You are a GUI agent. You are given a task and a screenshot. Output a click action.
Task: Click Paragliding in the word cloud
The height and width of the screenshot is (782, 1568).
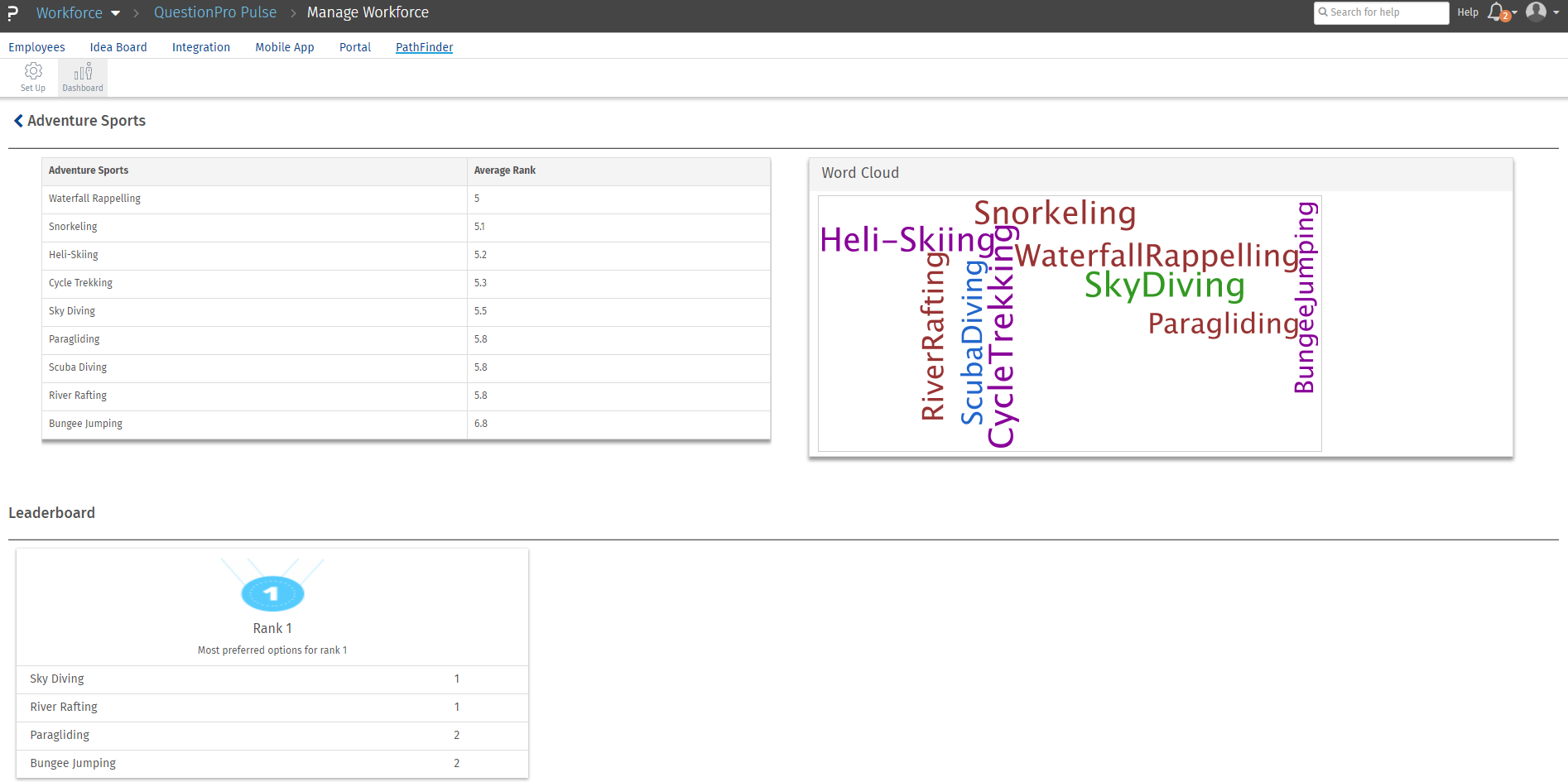1224,324
